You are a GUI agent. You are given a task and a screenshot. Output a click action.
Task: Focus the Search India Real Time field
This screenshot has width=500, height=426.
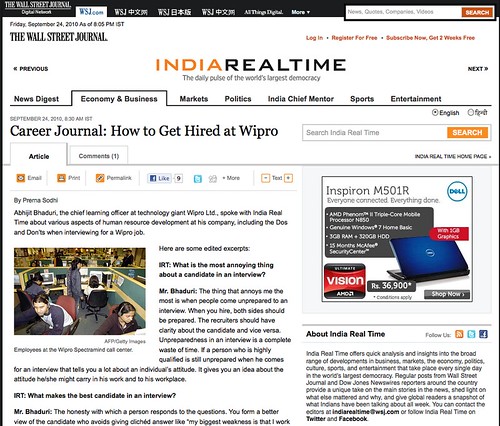[x=375, y=133]
